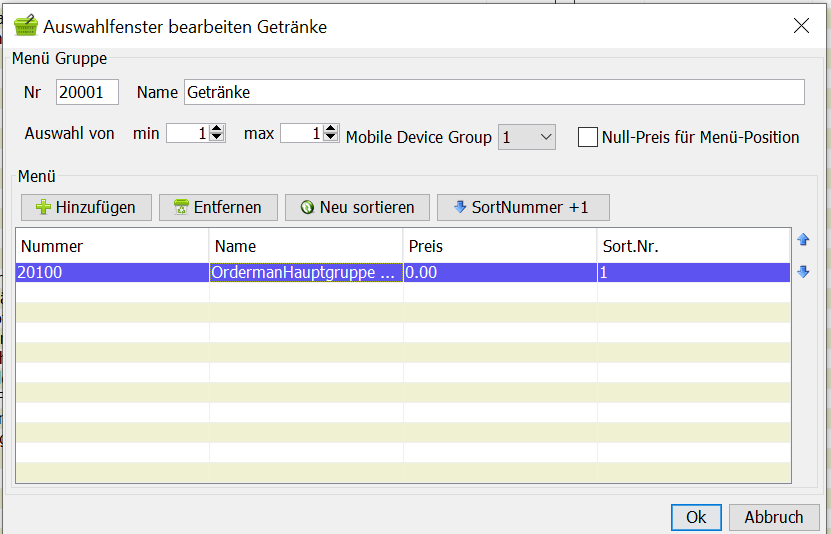Click the Nr field showing 20001

coord(87,92)
